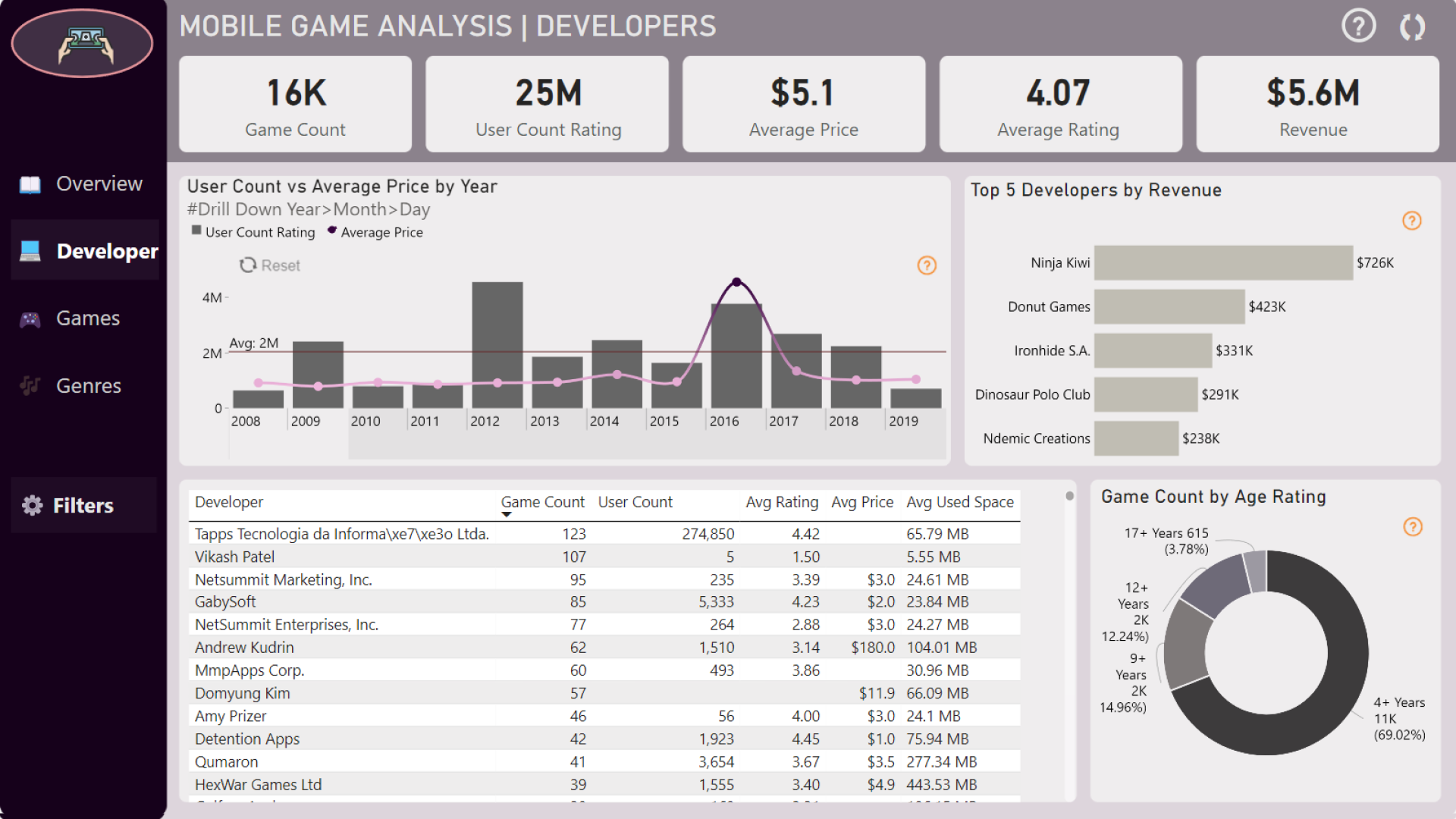Click the Filters gear icon
The image size is (1456, 819).
coord(33,505)
